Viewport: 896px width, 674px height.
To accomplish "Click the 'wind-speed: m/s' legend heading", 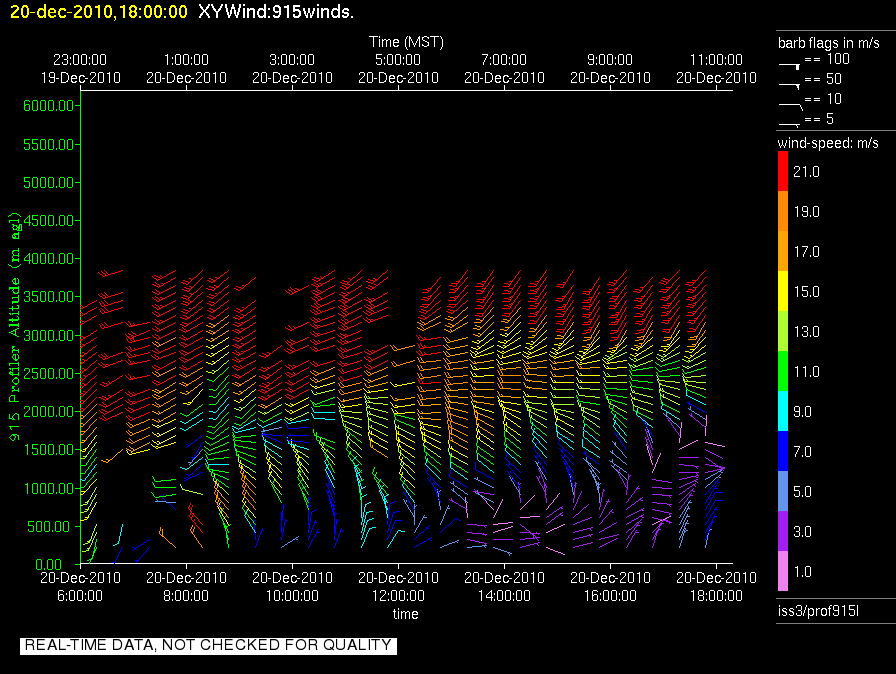I will click(828, 143).
